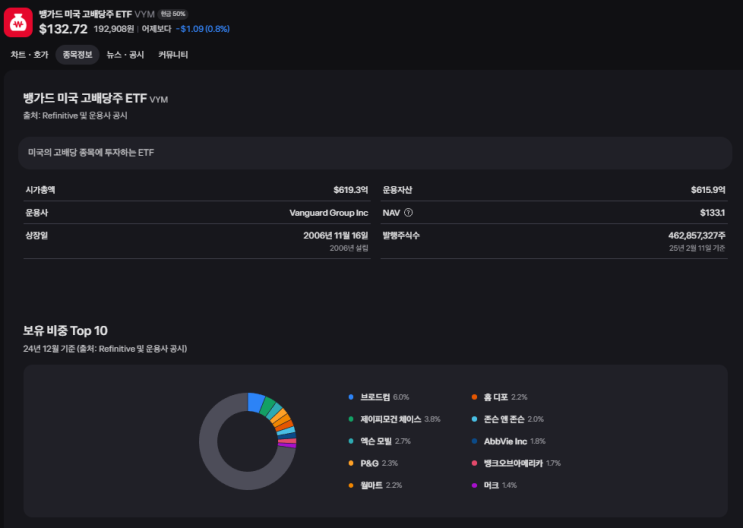The width and height of the screenshot is (743, 528).
Task: Click the -$1.09 (0.8%) change value
Action: pos(203,29)
